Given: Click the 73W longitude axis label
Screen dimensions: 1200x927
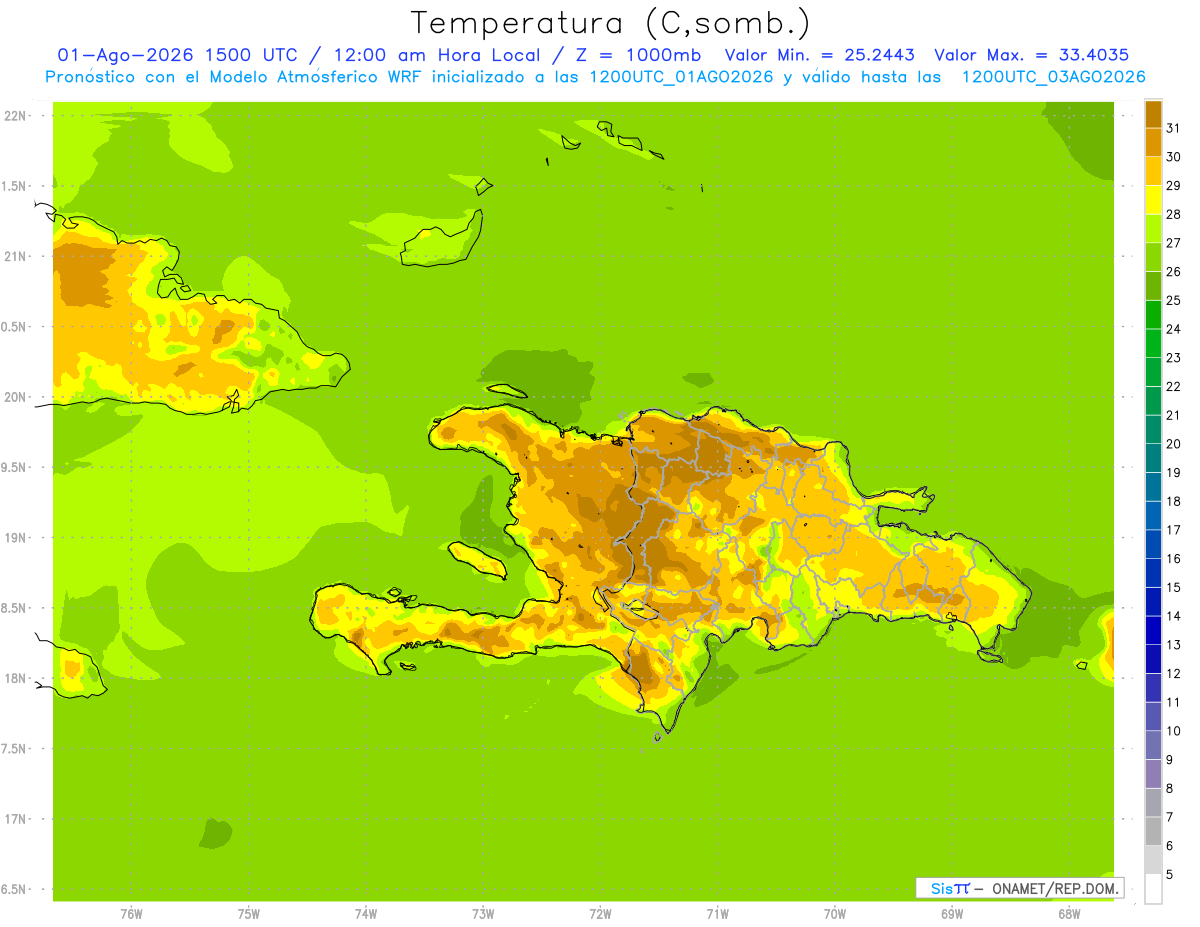Looking at the screenshot, I should (x=483, y=913).
